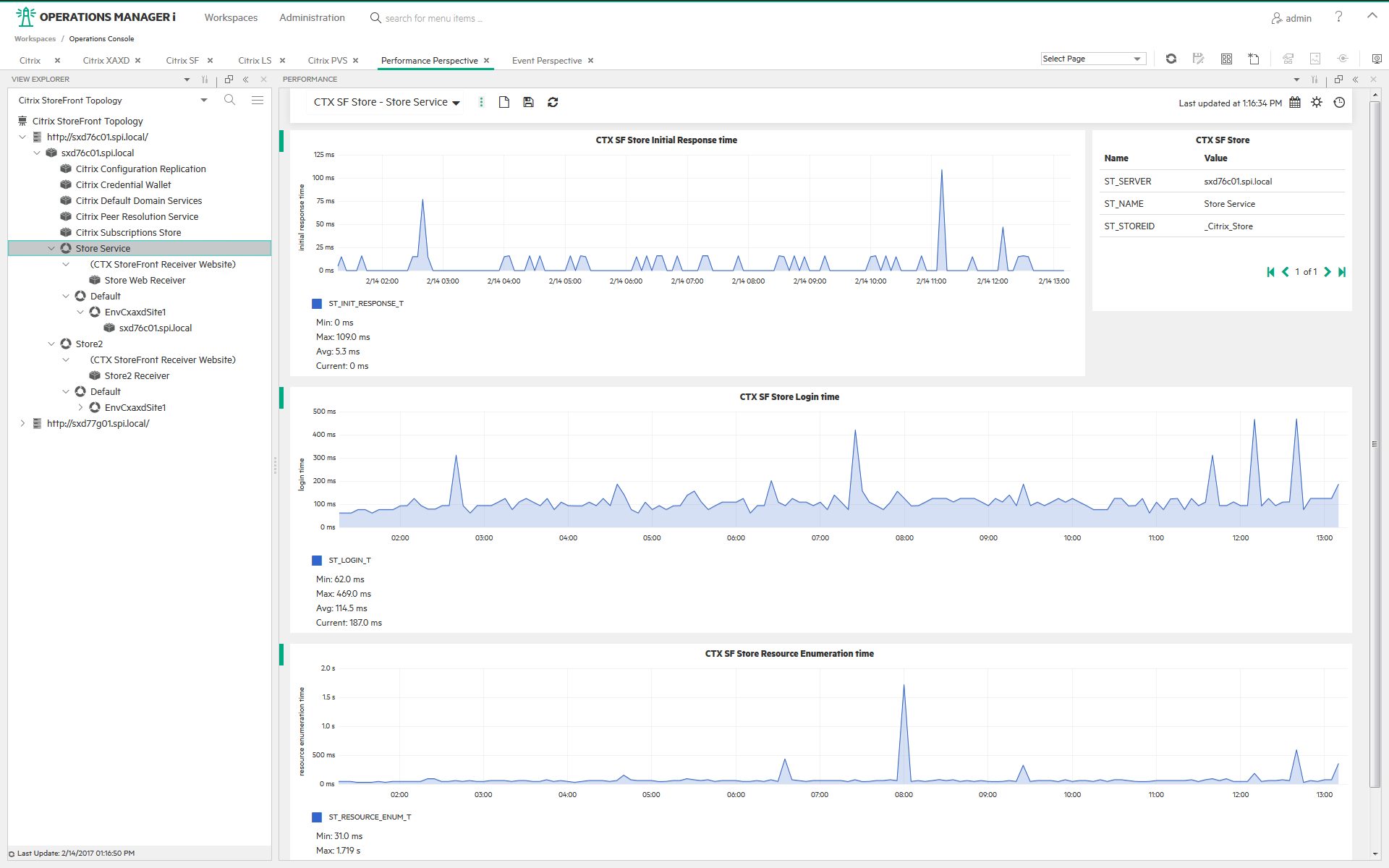Open the Administration menu
The height and width of the screenshot is (868, 1389).
(x=312, y=18)
